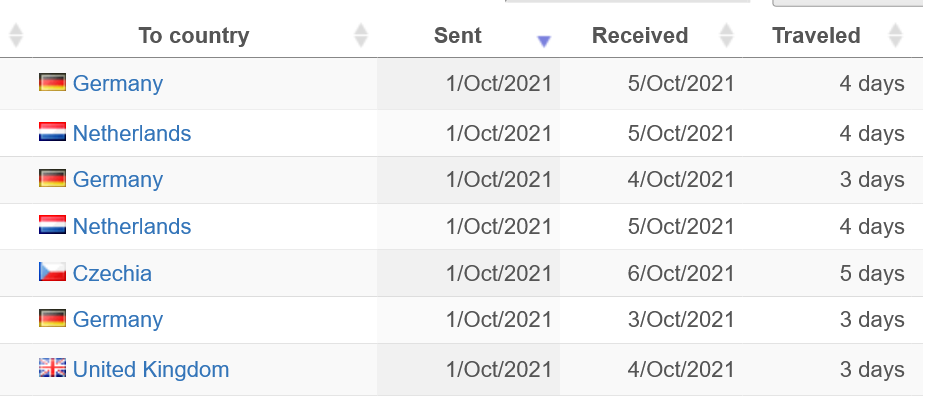Screen dimensions: 930x398
Task: Click the 6/Oct/2021 received date cell
Action: coord(681,273)
